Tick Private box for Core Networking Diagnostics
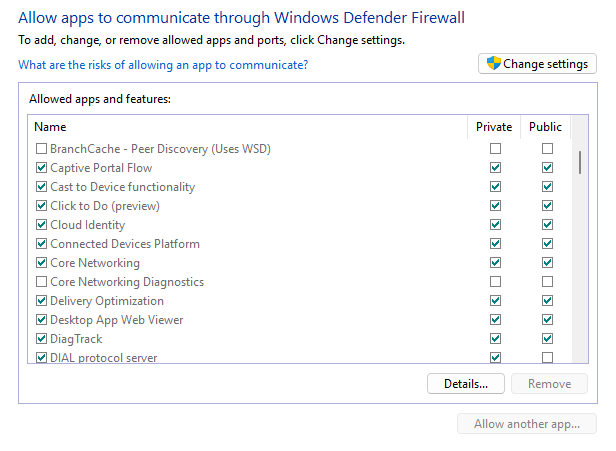Screen dimensions: 616x451 (495, 282)
